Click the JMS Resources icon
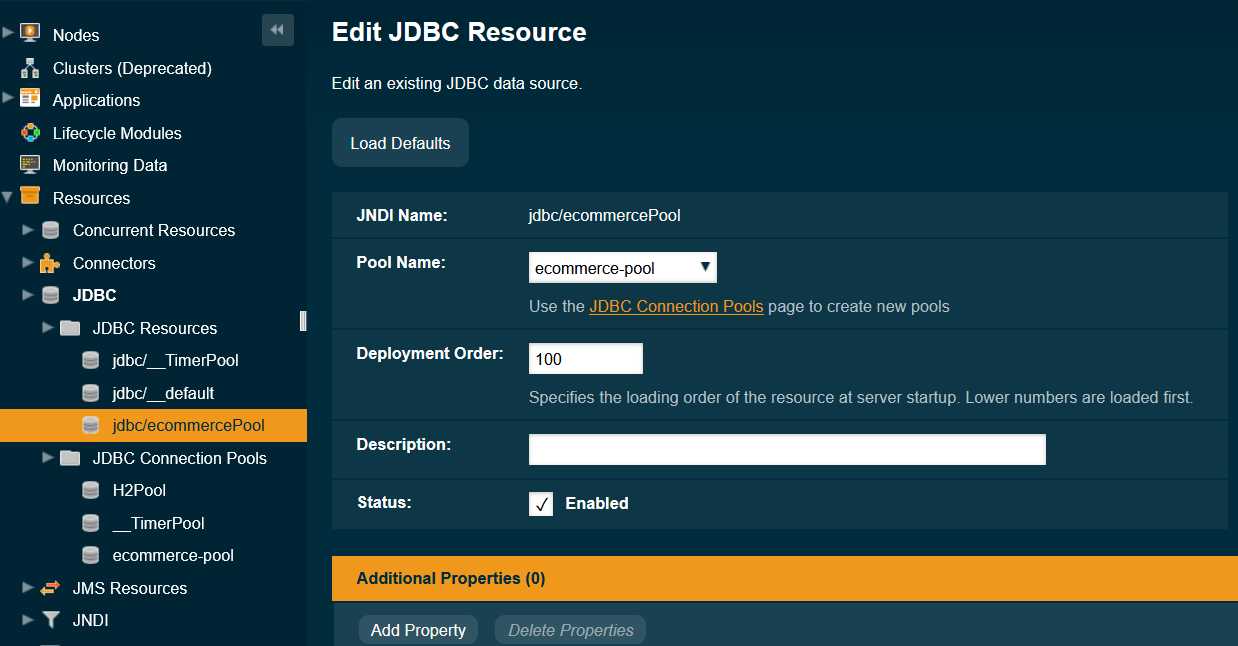Viewport: 1238px width, 646px height. 50,588
